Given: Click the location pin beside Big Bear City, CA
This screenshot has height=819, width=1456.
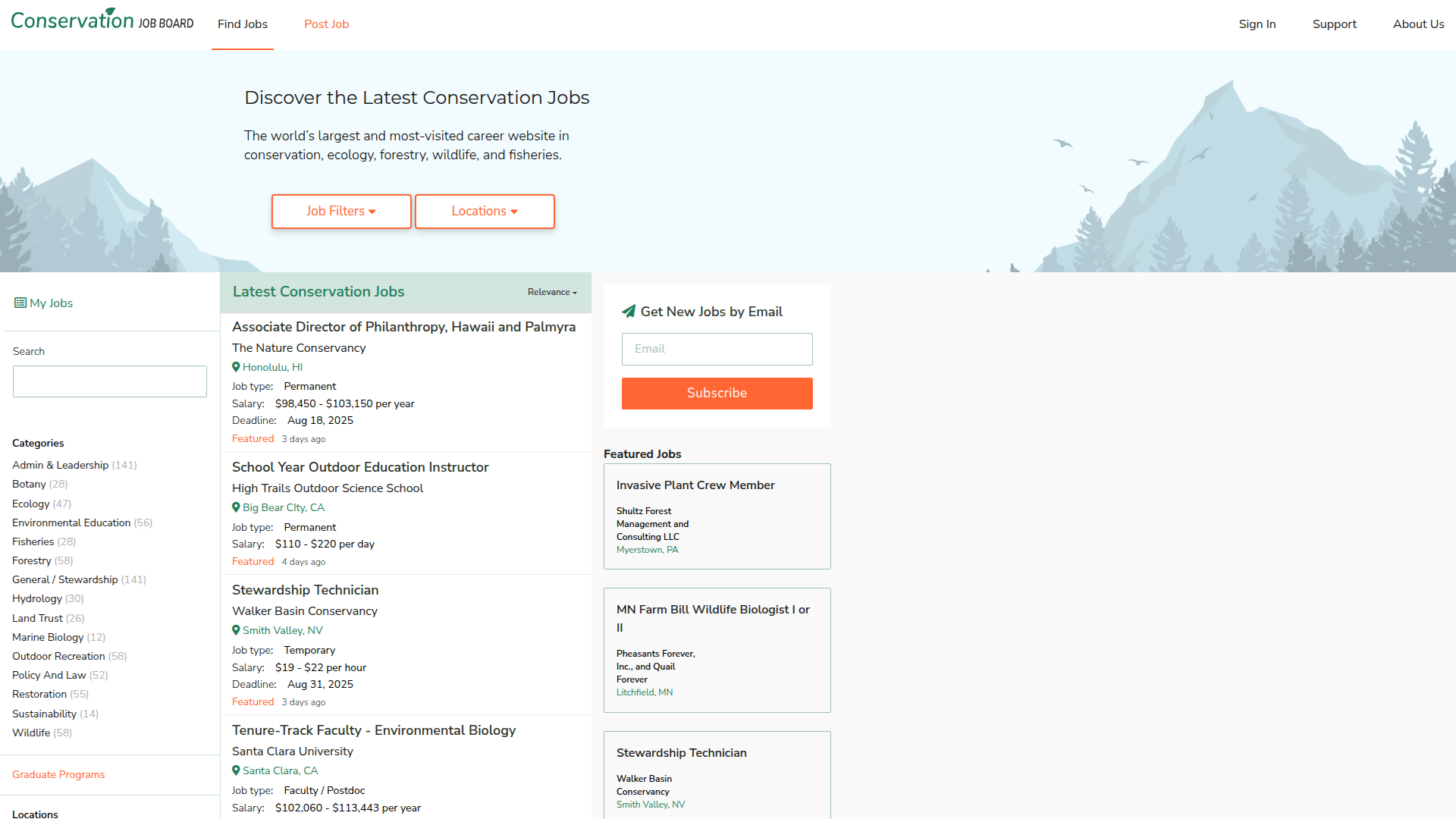Looking at the screenshot, I should (x=236, y=507).
